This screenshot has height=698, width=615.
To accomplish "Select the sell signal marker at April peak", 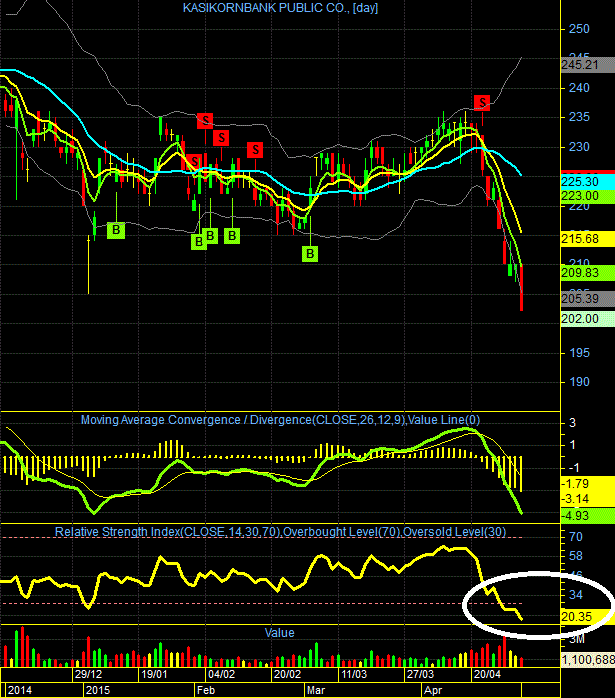I will click(x=482, y=103).
